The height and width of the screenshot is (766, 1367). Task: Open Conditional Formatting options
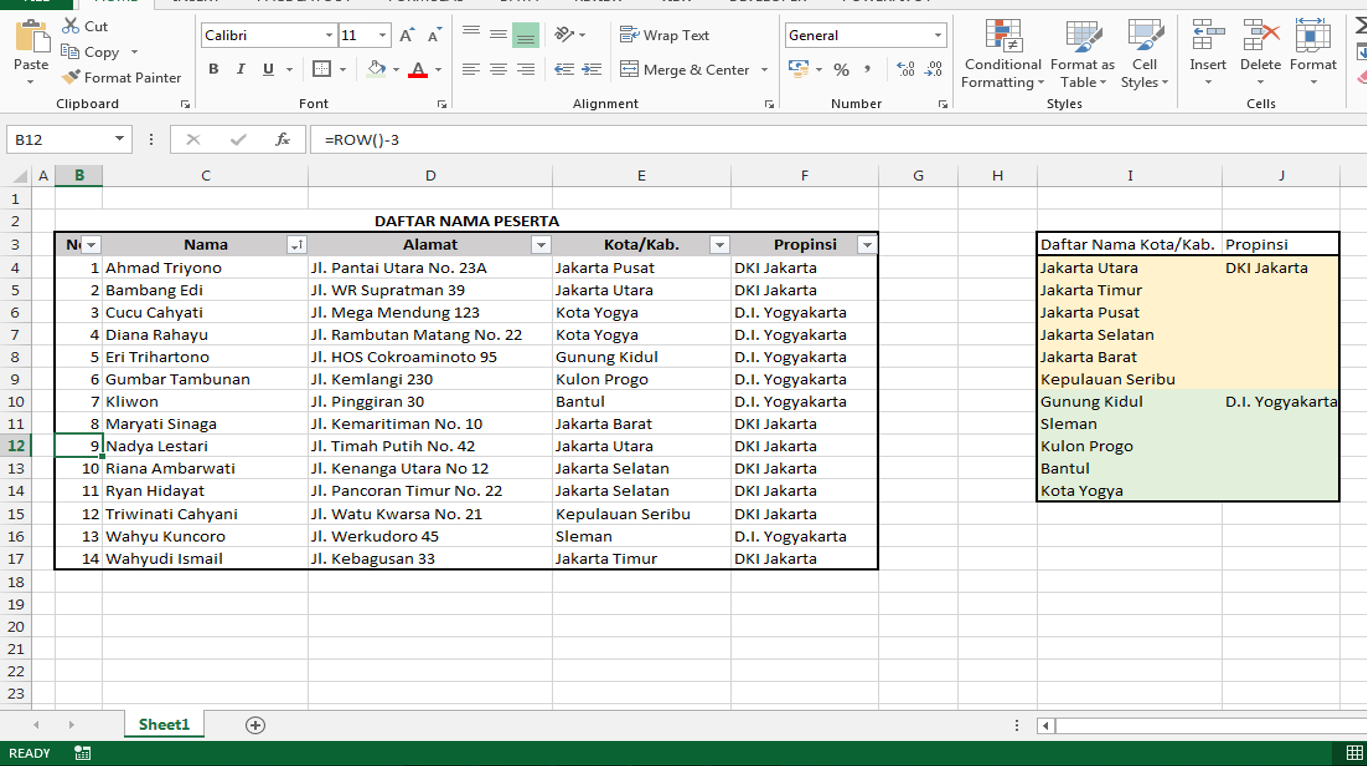[x=1001, y=55]
